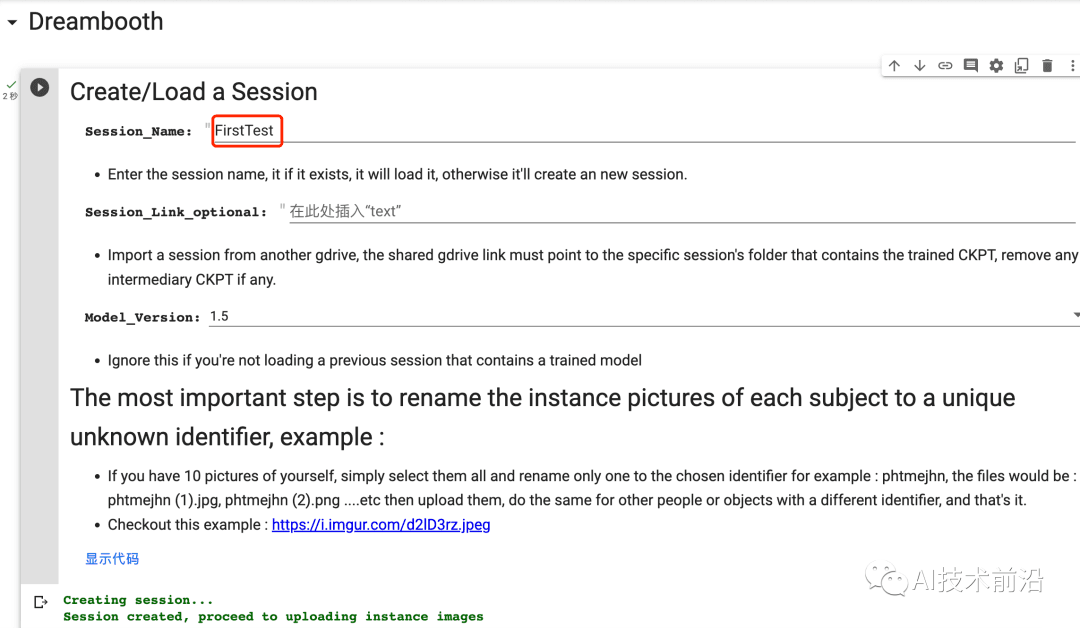Viewport: 1080px width, 628px height.
Task: Click the green checkmark execution status
Action: coord(11,85)
